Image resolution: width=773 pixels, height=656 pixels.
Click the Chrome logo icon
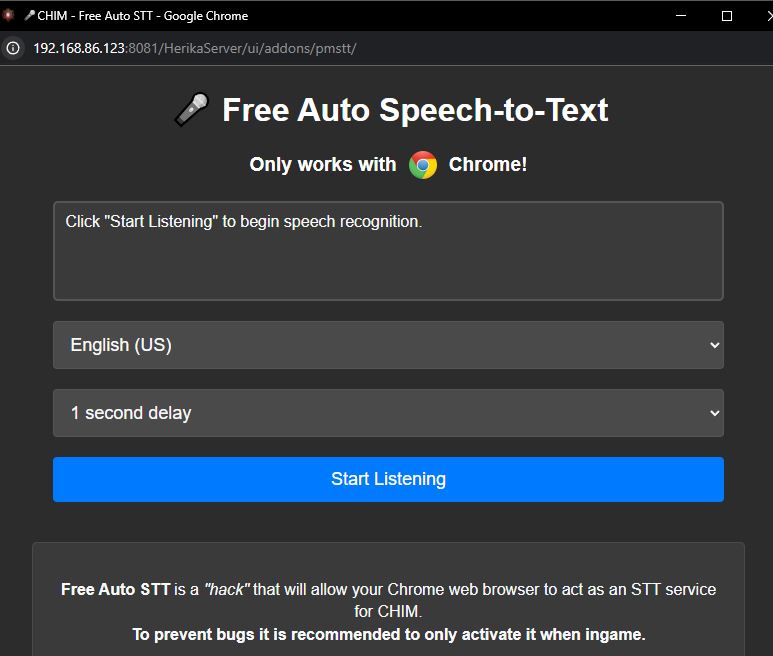coord(423,165)
